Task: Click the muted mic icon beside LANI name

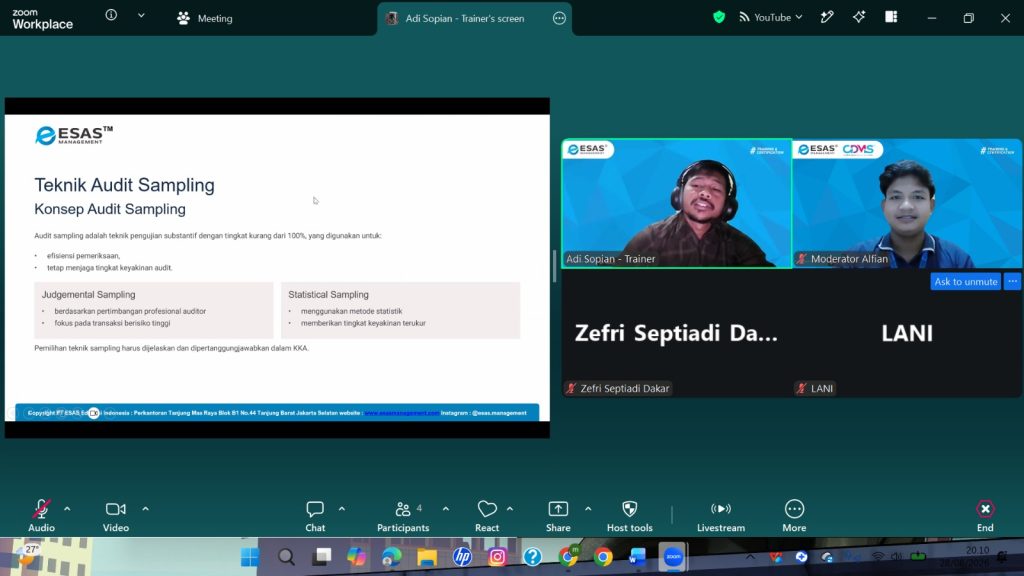Action: [x=802, y=389]
